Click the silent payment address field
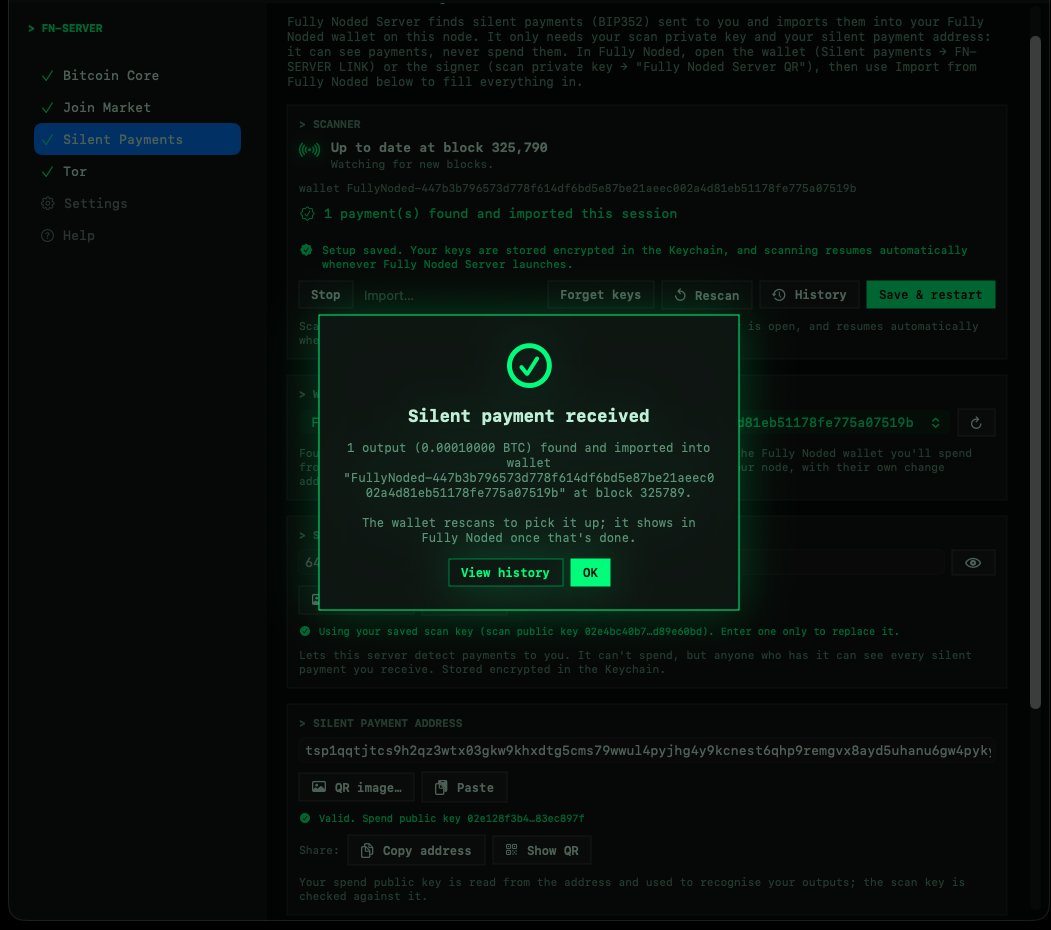 click(647, 751)
